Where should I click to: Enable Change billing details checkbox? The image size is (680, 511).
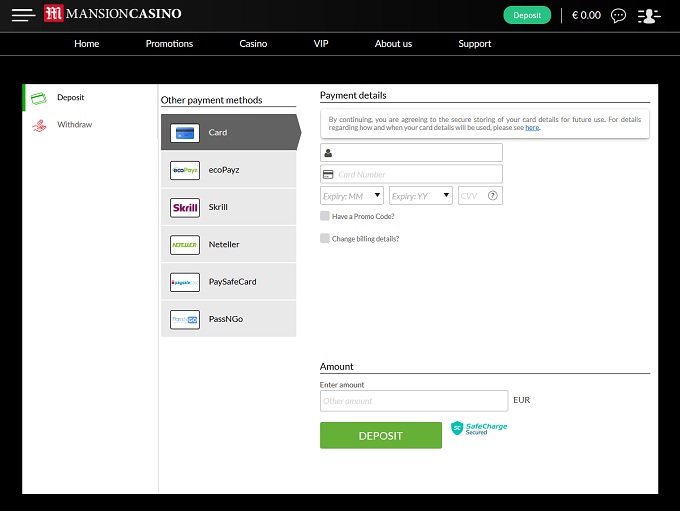click(325, 239)
